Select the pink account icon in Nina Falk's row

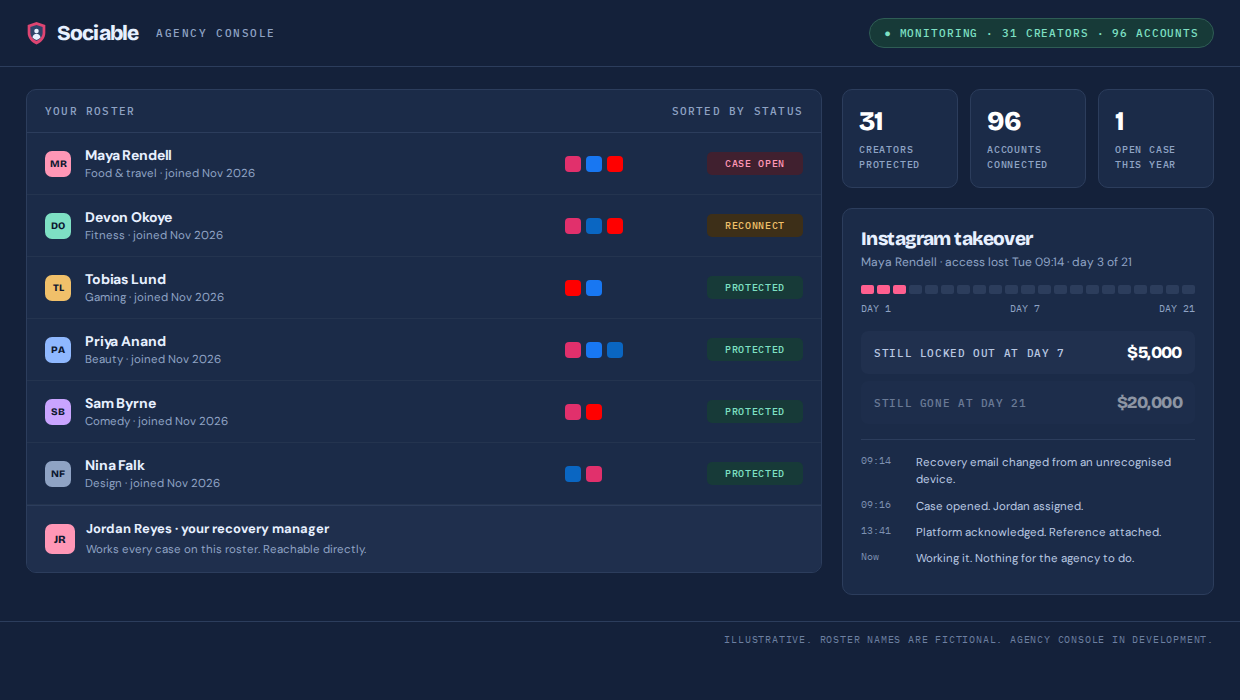(594, 474)
